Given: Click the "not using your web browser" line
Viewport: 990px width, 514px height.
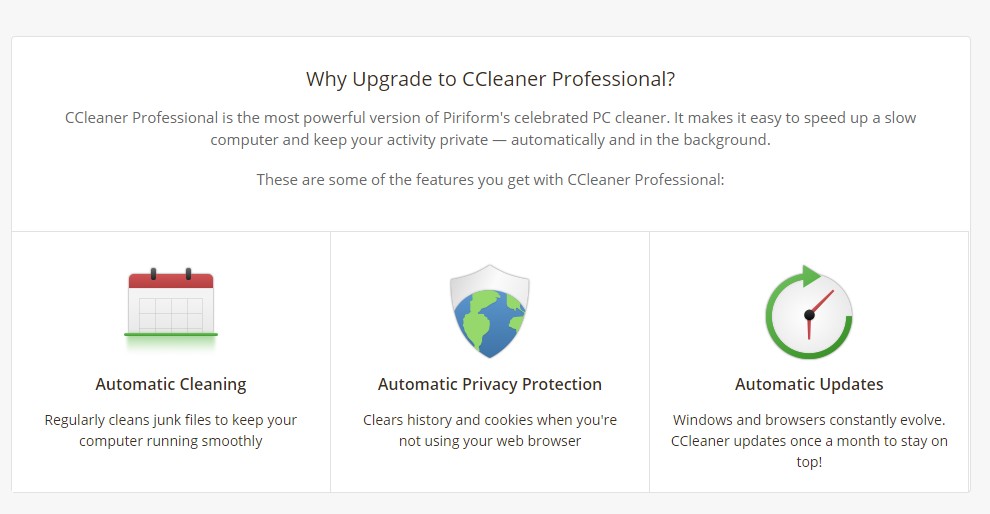Looking at the screenshot, I should point(490,441).
